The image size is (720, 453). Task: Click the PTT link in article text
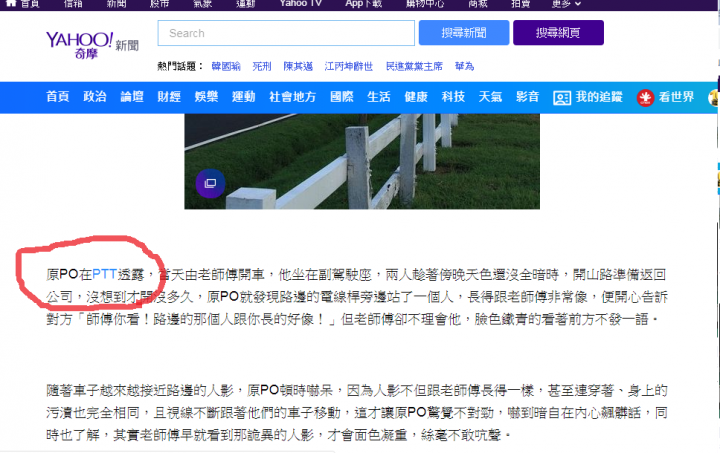pos(105,274)
